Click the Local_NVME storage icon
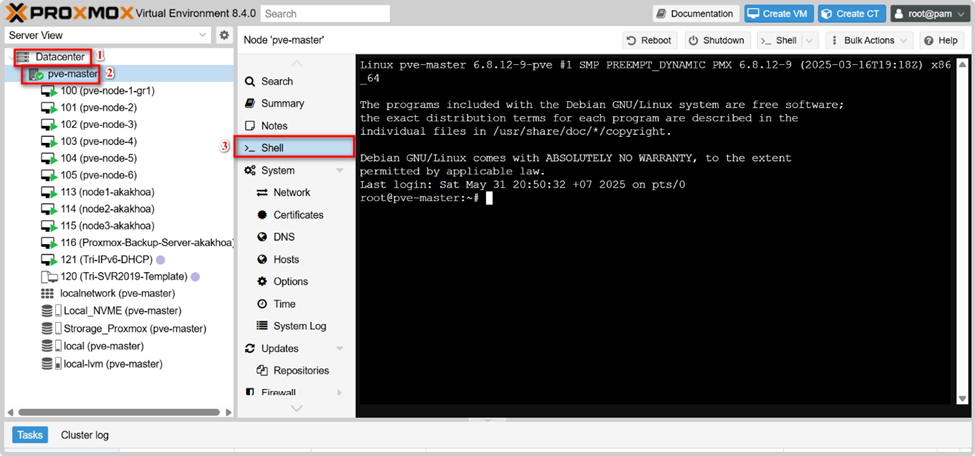The height and width of the screenshot is (456, 975). click(48, 311)
